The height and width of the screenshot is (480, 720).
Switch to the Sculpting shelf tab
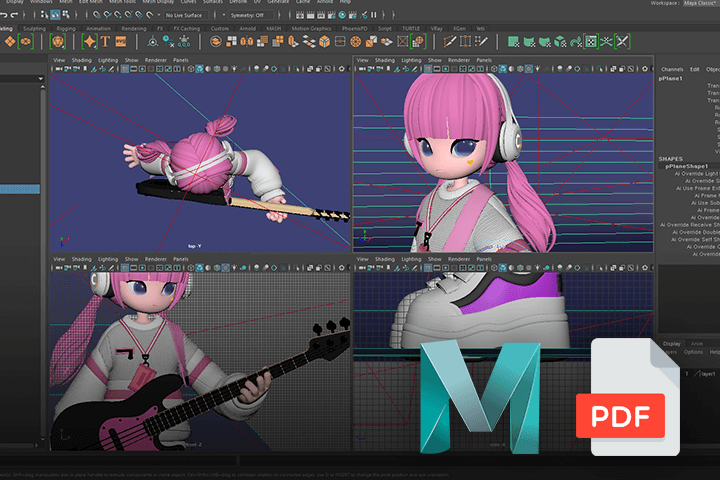point(34,28)
